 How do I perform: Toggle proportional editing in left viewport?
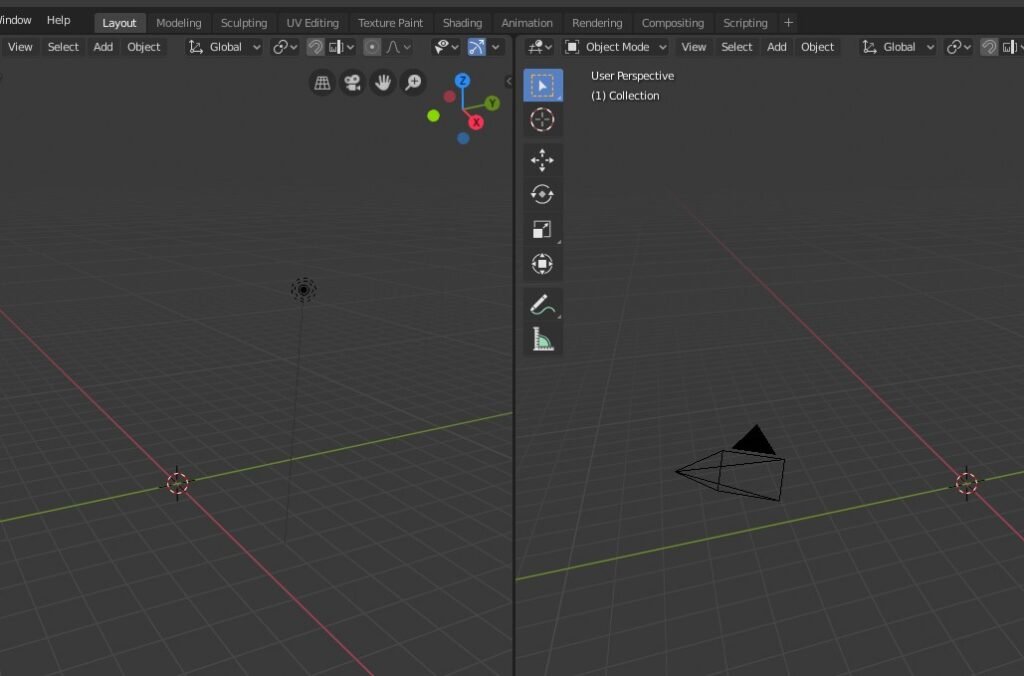pyautogui.click(x=372, y=47)
